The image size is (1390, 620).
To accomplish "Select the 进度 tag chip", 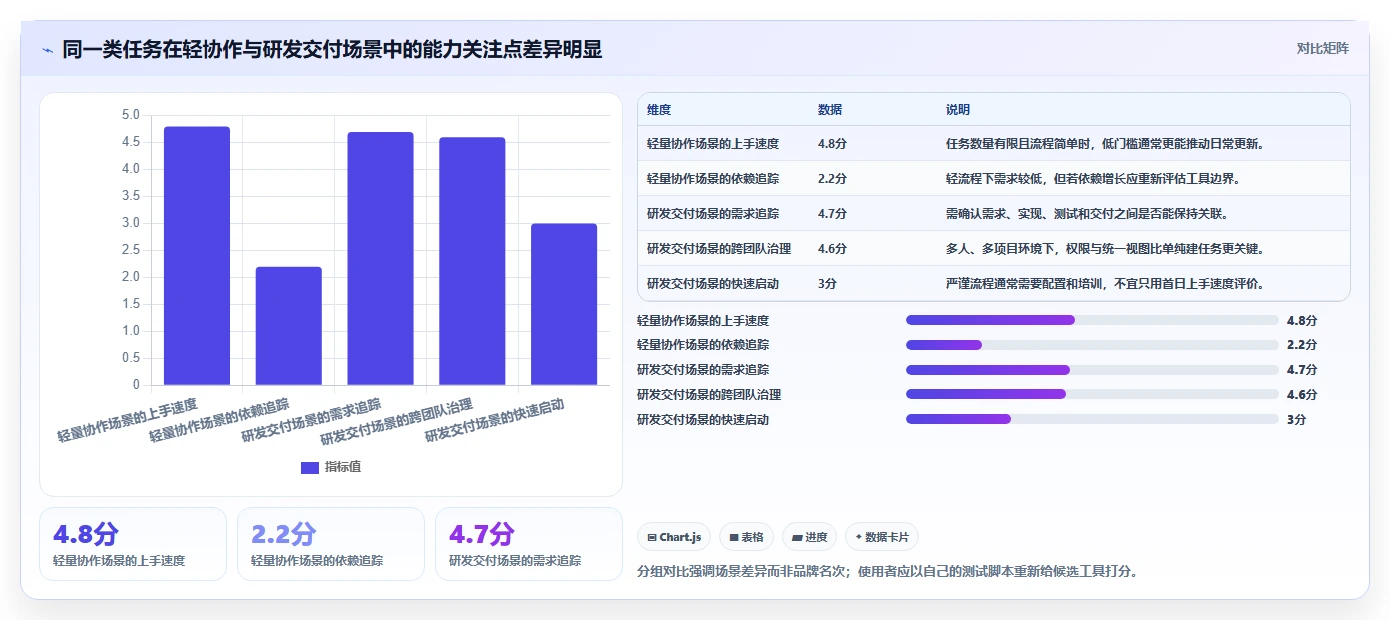I will pos(809,537).
